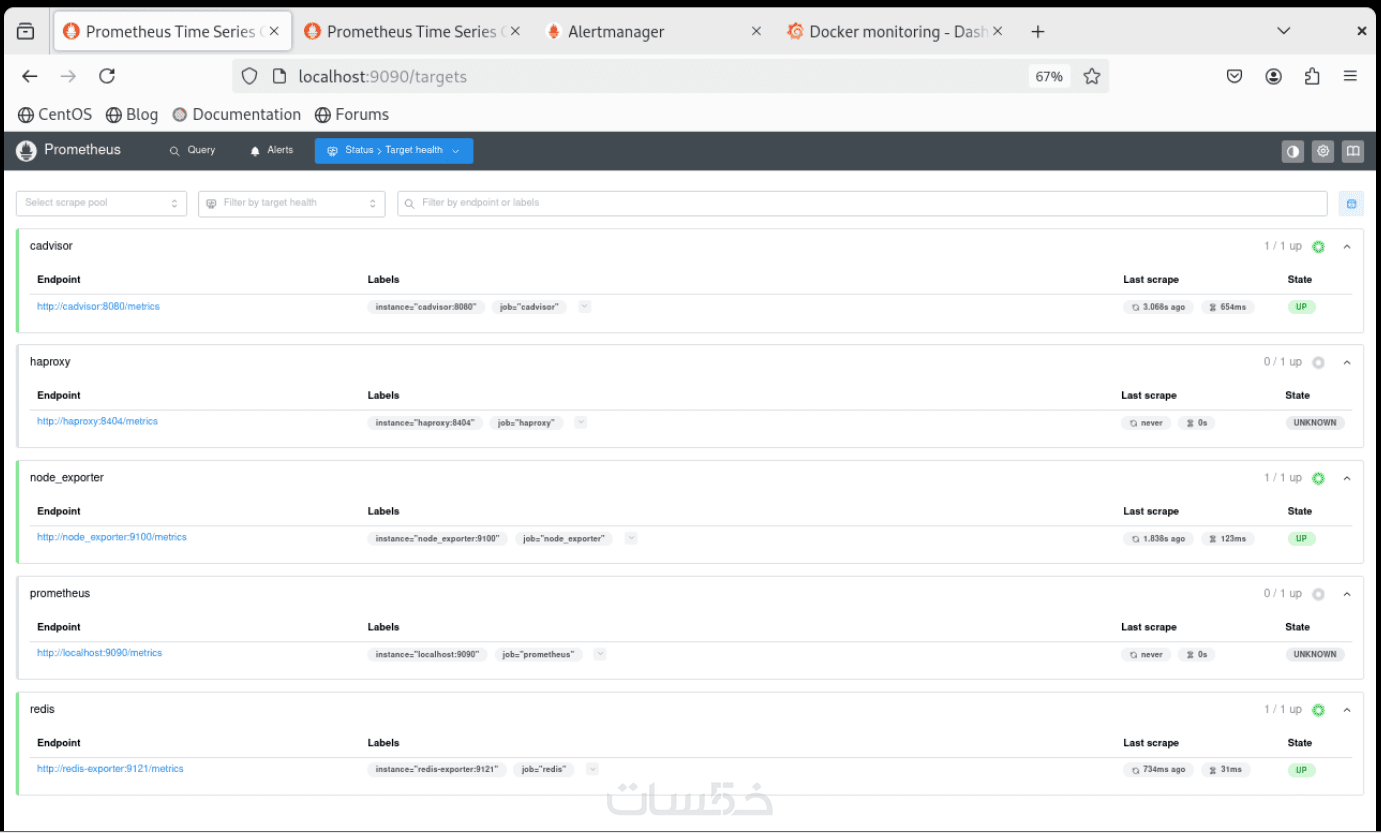Open the extensions puzzle icon

(1312, 76)
